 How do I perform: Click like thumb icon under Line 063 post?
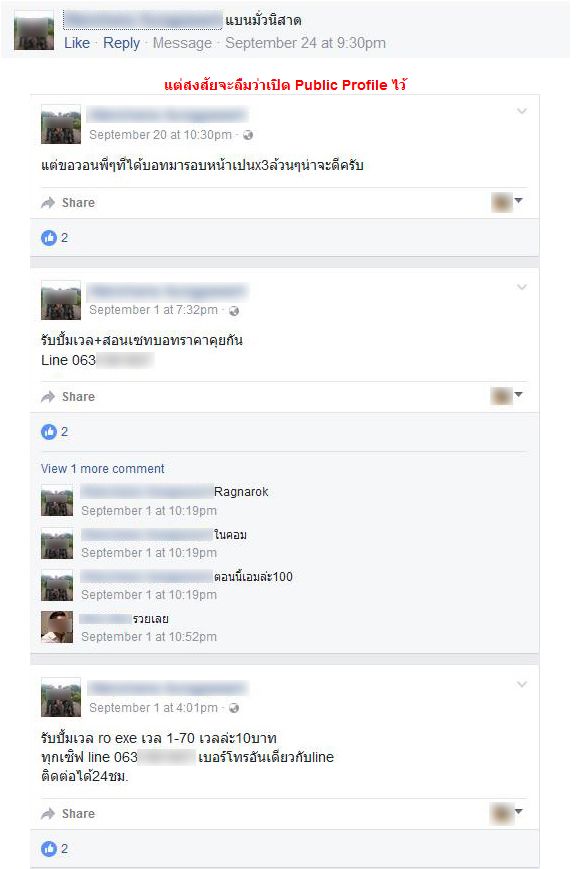point(49,432)
